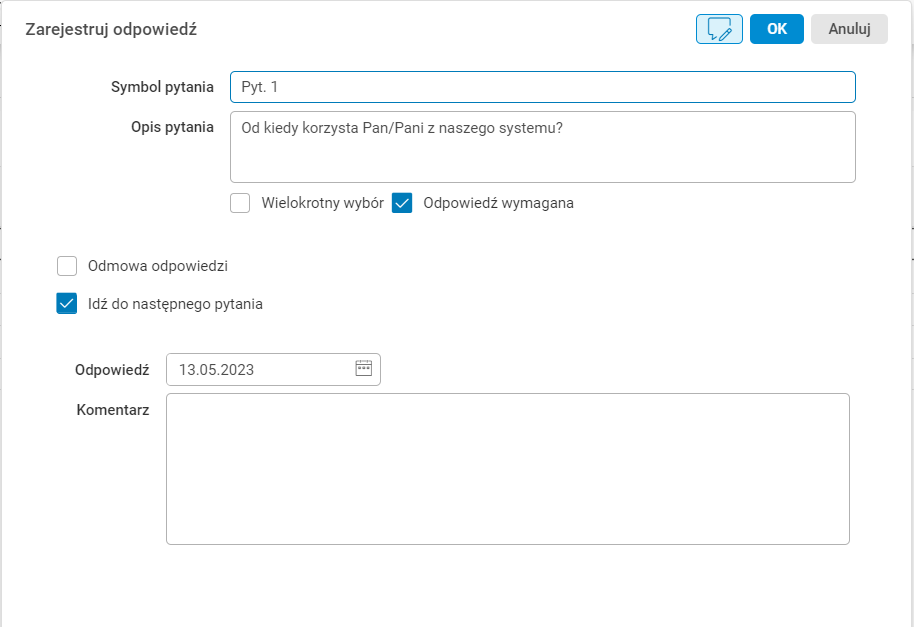Click into the Komentarz text box
This screenshot has height=627, width=914.
point(507,468)
